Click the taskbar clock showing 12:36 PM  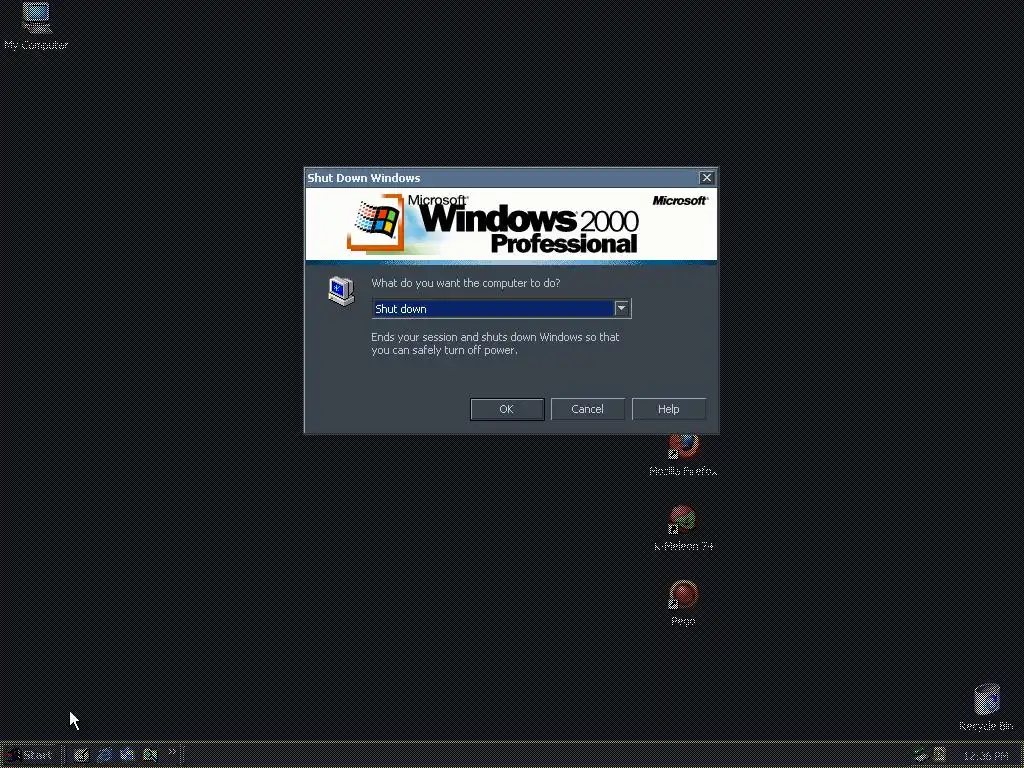986,756
